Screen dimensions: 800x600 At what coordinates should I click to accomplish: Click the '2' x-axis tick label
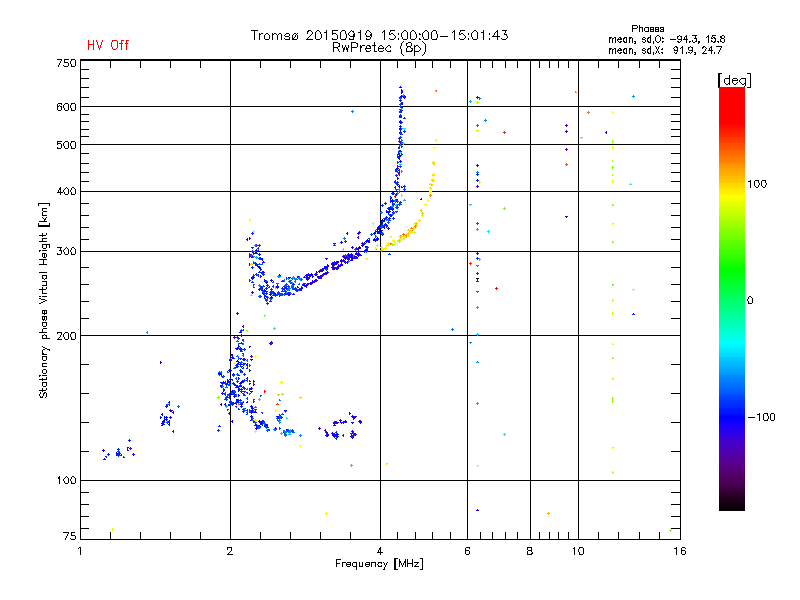coord(230,551)
